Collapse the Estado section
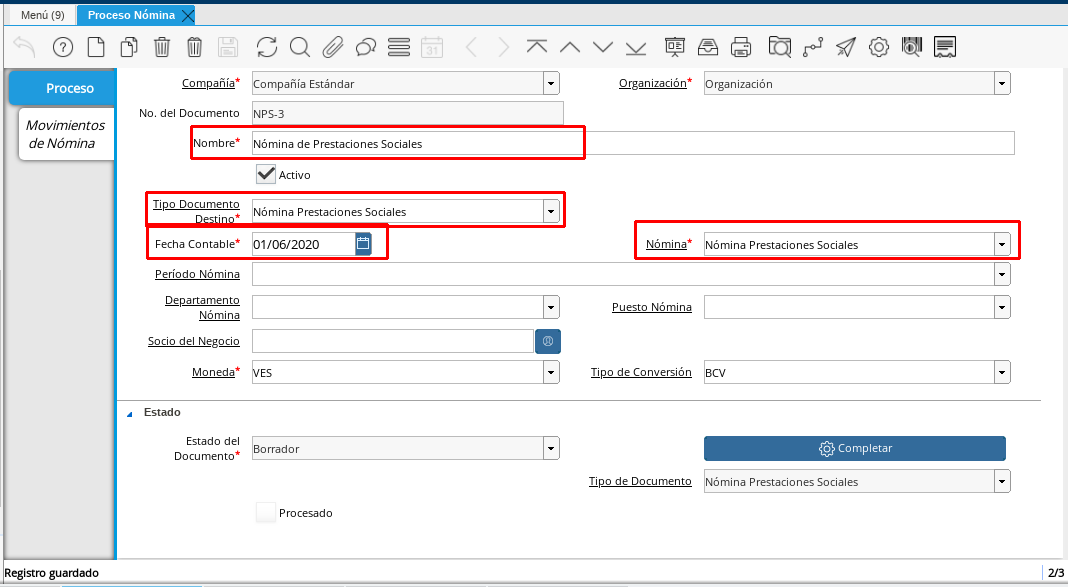Screen dimensions: 1068x587 pos(129,413)
